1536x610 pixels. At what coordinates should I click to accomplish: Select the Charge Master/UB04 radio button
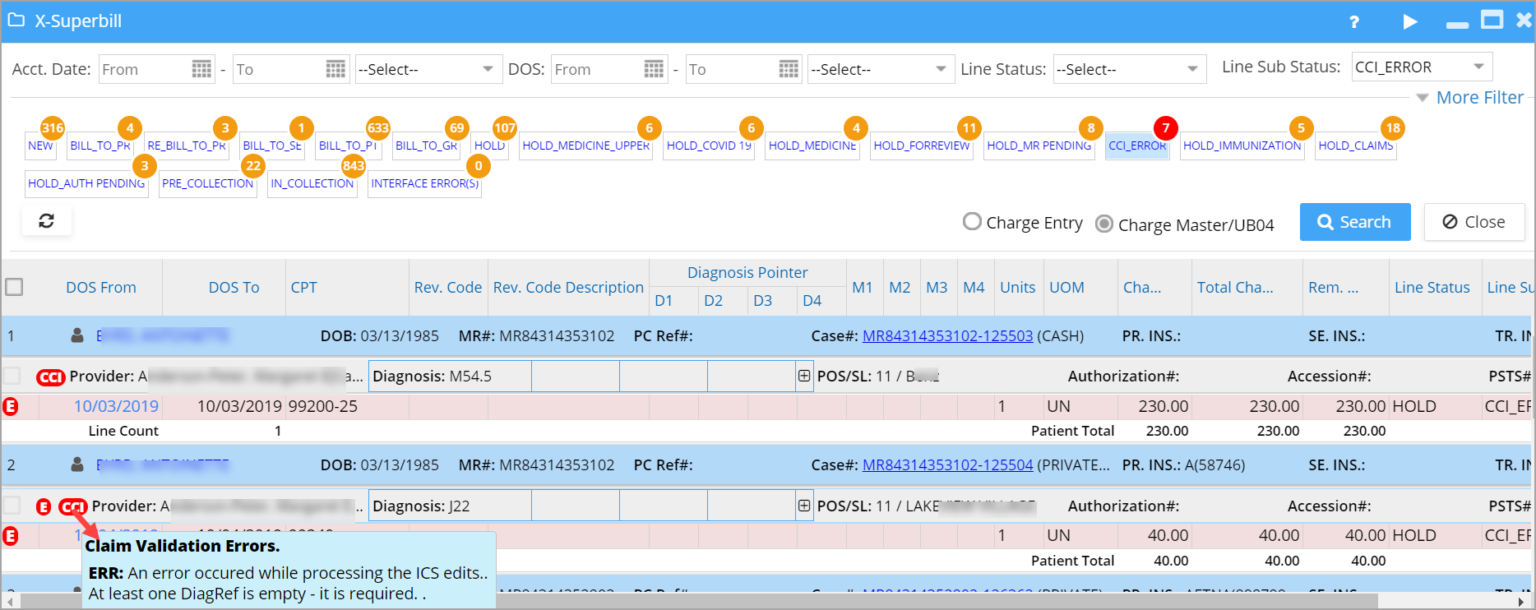(x=1104, y=223)
